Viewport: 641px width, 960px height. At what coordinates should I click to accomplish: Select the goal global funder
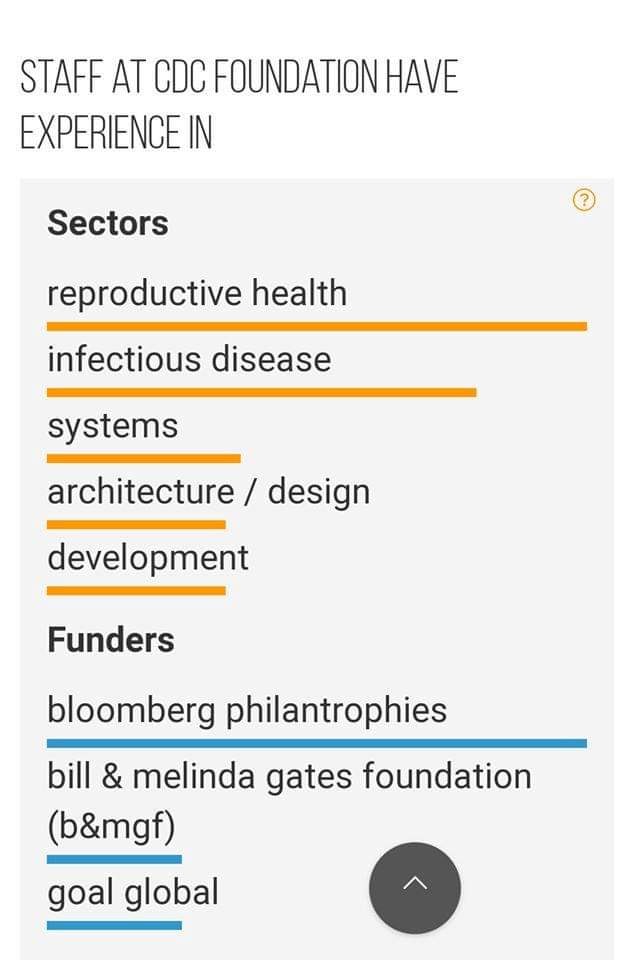[x=133, y=892]
